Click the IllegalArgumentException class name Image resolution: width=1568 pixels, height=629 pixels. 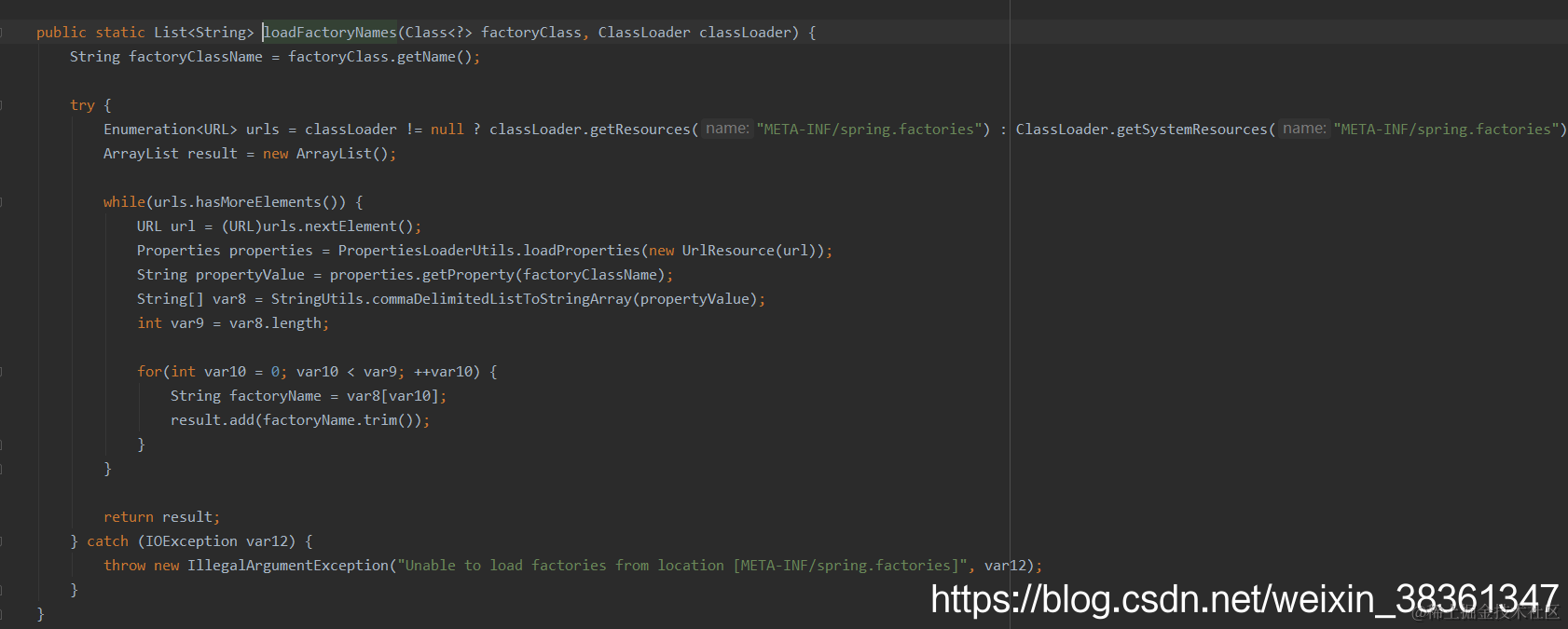pos(288,566)
